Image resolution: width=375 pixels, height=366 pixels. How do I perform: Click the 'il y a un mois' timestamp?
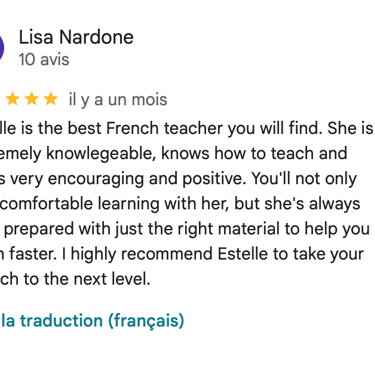pos(118,99)
